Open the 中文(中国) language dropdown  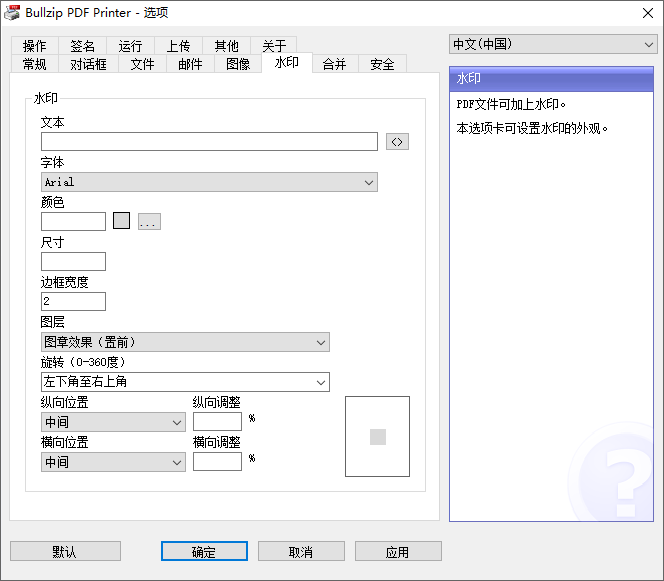click(x=553, y=44)
